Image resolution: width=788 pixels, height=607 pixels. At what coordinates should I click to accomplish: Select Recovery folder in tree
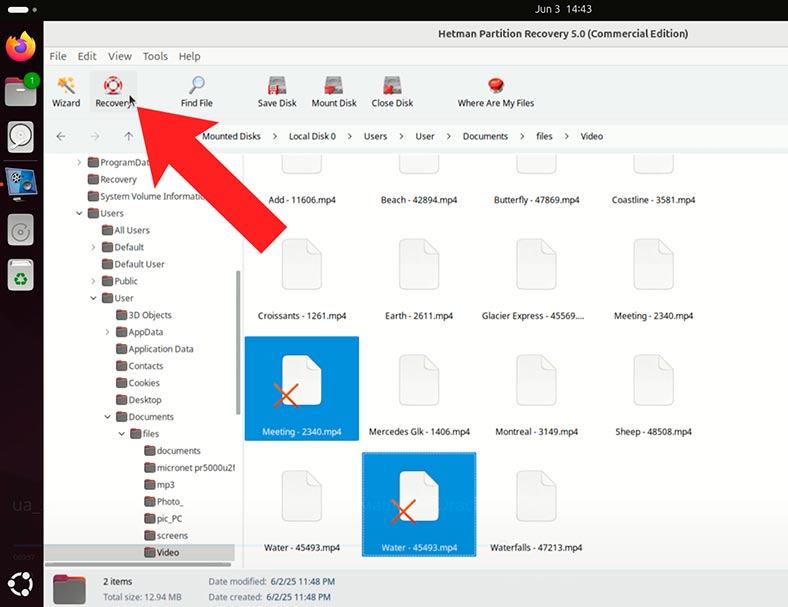[x=112, y=179]
